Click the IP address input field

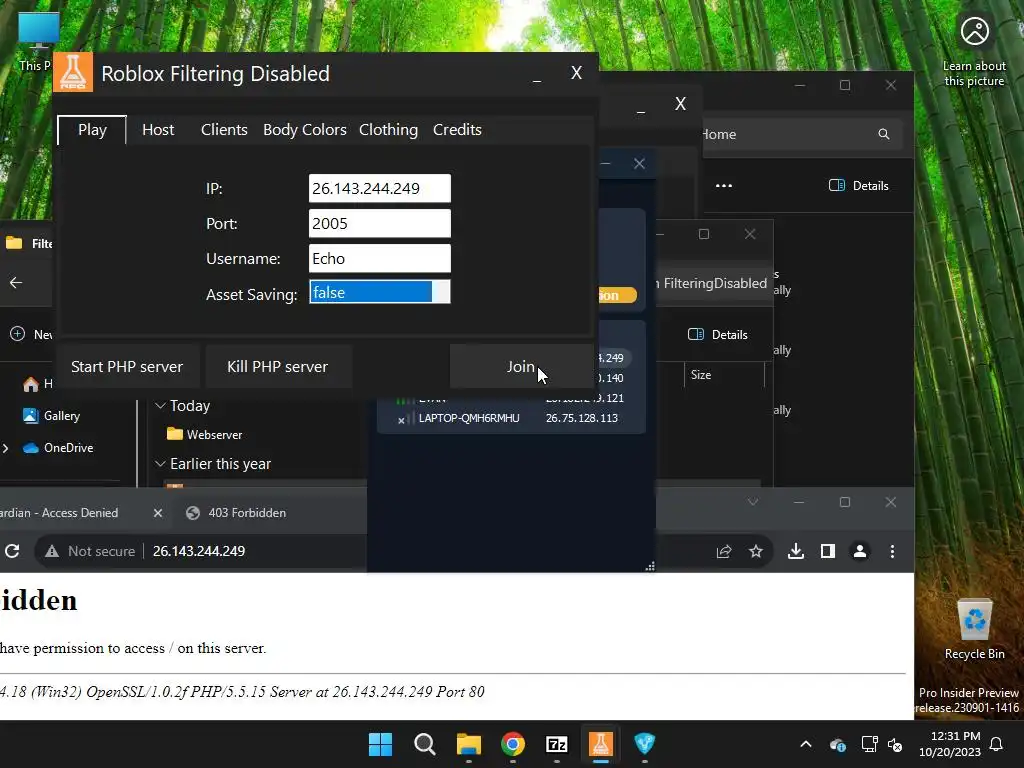pyautogui.click(x=379, y=188)
